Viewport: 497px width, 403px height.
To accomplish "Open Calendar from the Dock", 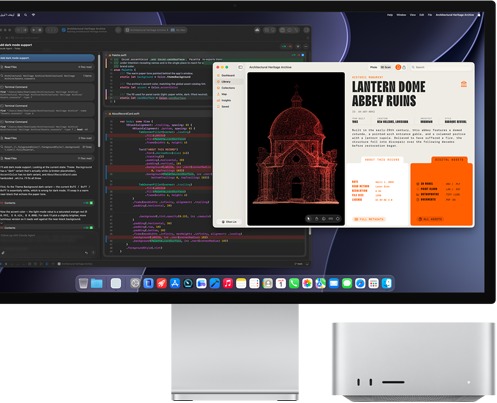I will point(281,284).
